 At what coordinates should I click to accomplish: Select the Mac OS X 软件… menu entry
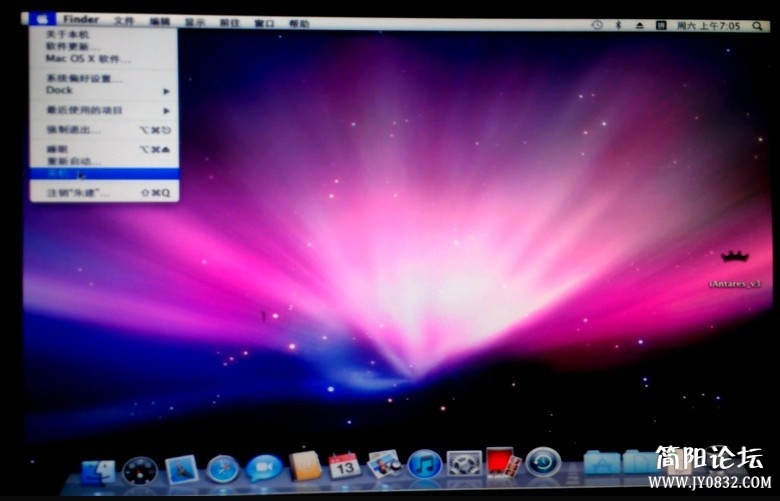[x=103, y=59]
